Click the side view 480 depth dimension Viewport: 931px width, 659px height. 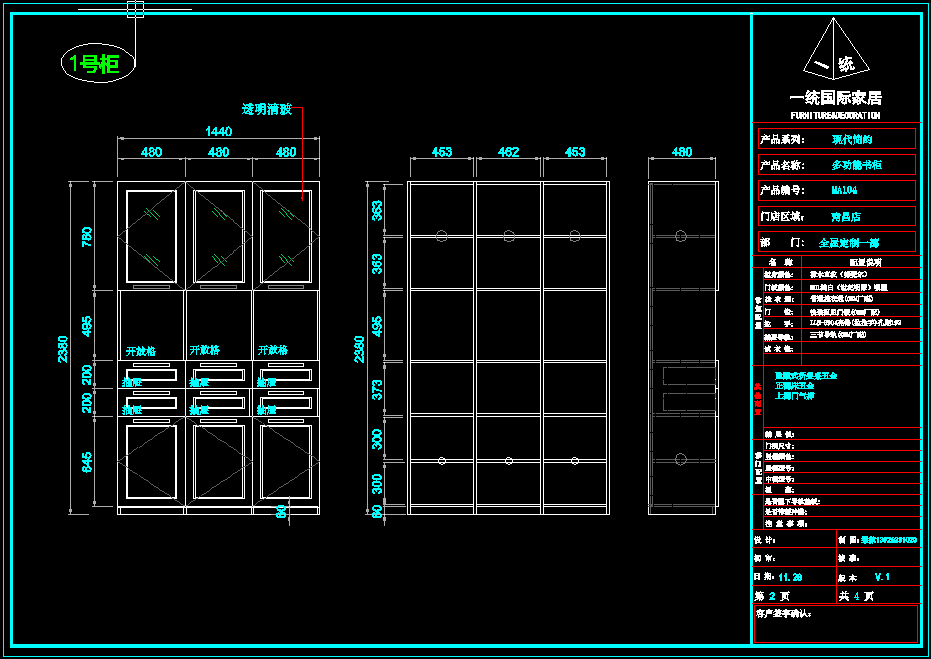pos(681,153)
